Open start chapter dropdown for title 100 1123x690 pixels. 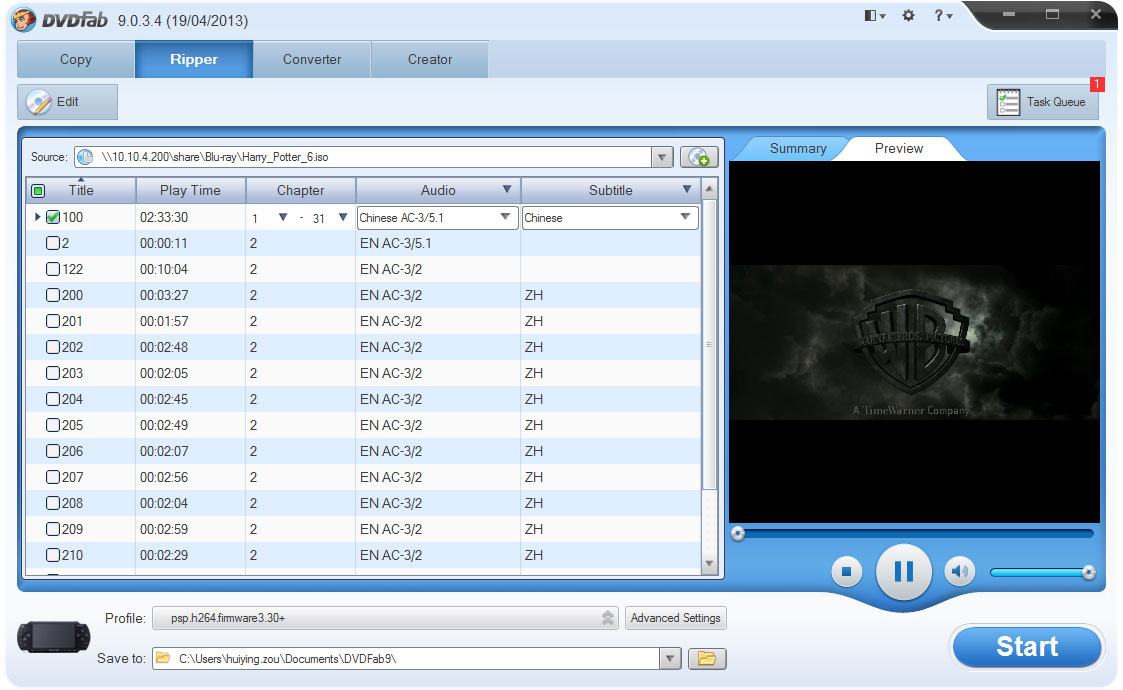283,217
